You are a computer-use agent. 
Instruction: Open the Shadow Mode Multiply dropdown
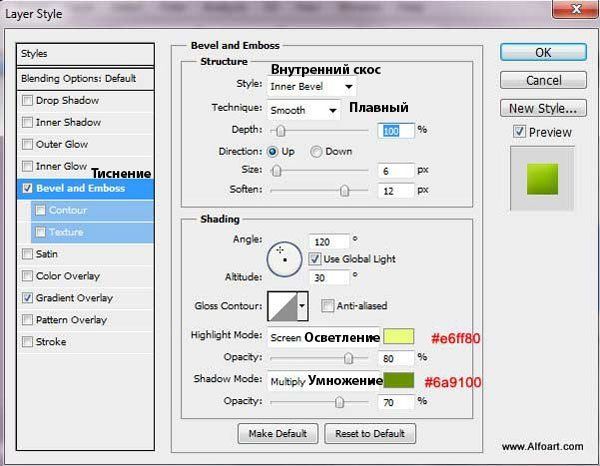tap(324, 381)
